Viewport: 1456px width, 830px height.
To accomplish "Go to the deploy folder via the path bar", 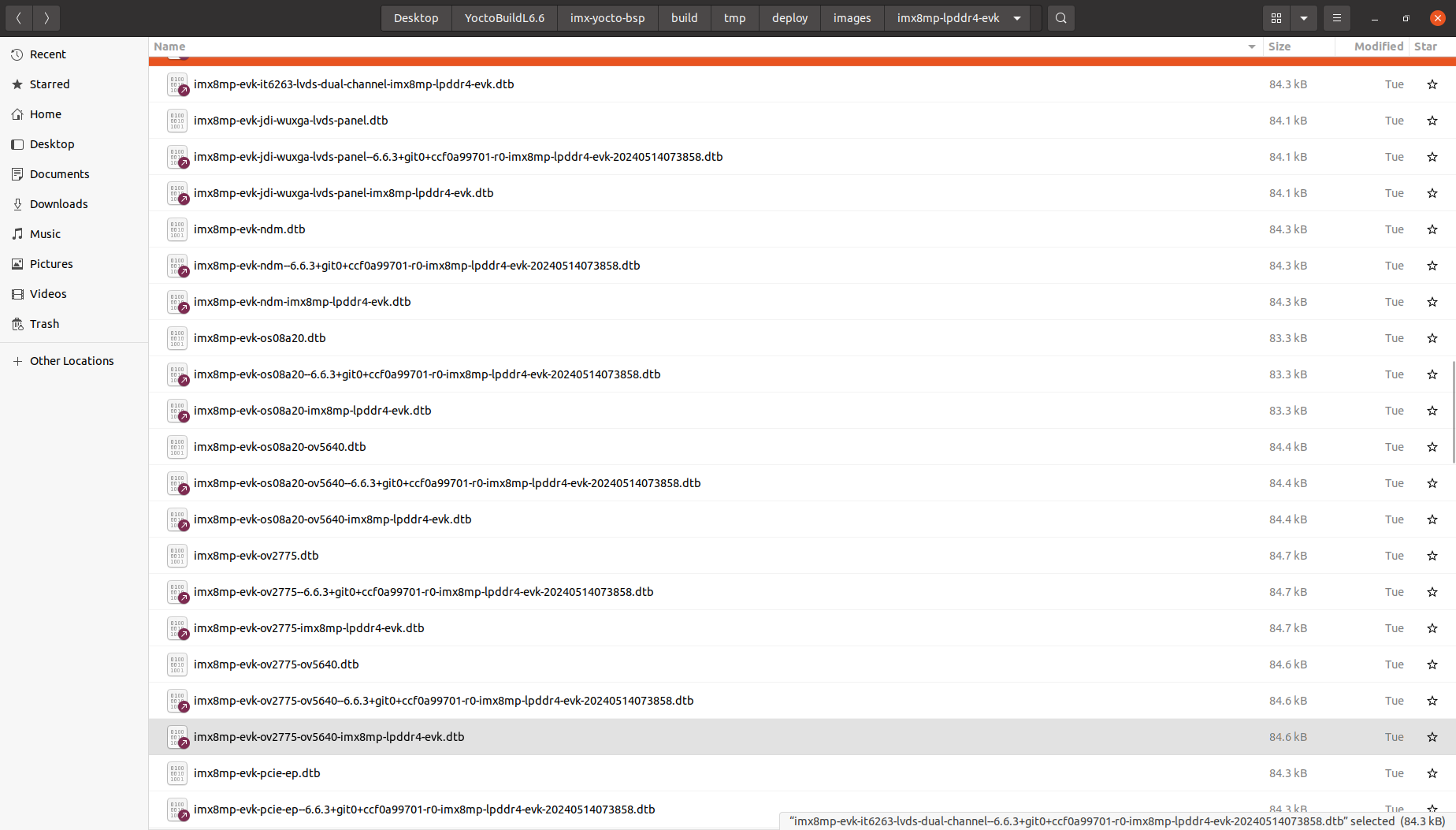I will [x=789, y=17].
